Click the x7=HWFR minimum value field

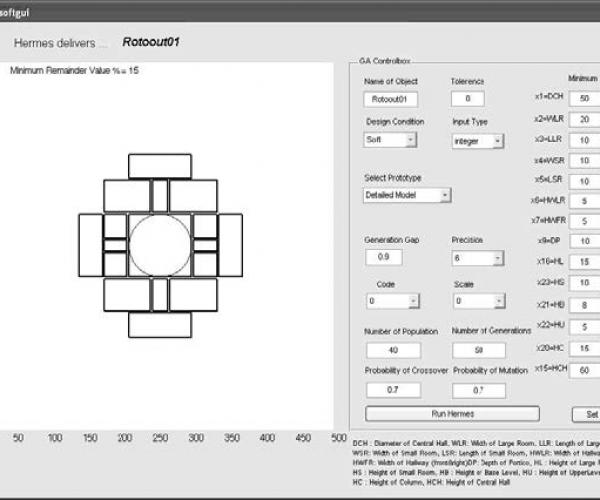[x=584, y=221]
